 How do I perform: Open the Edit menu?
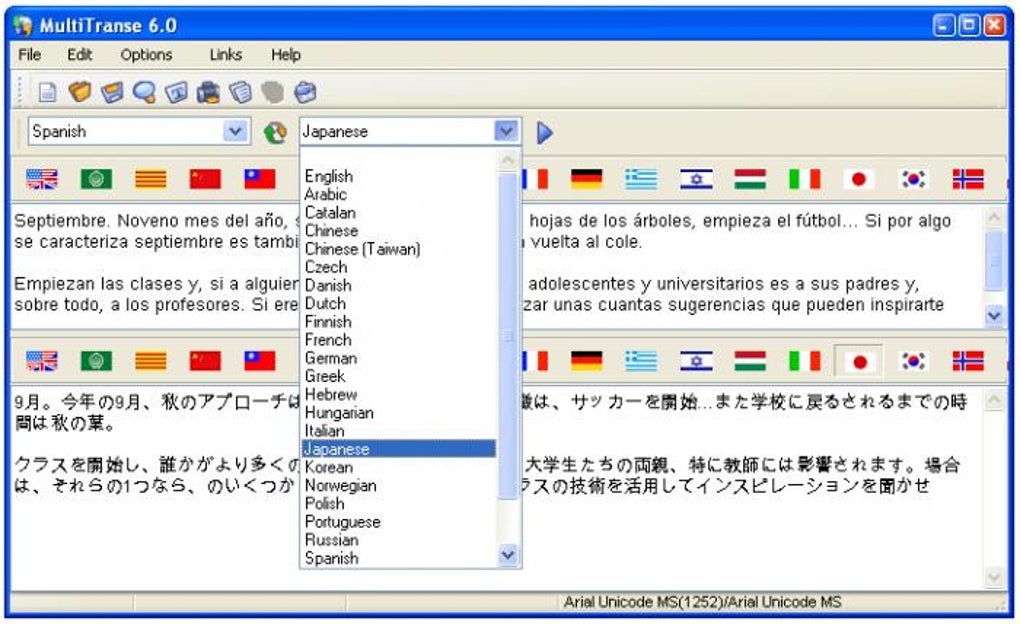click(79, 55)
